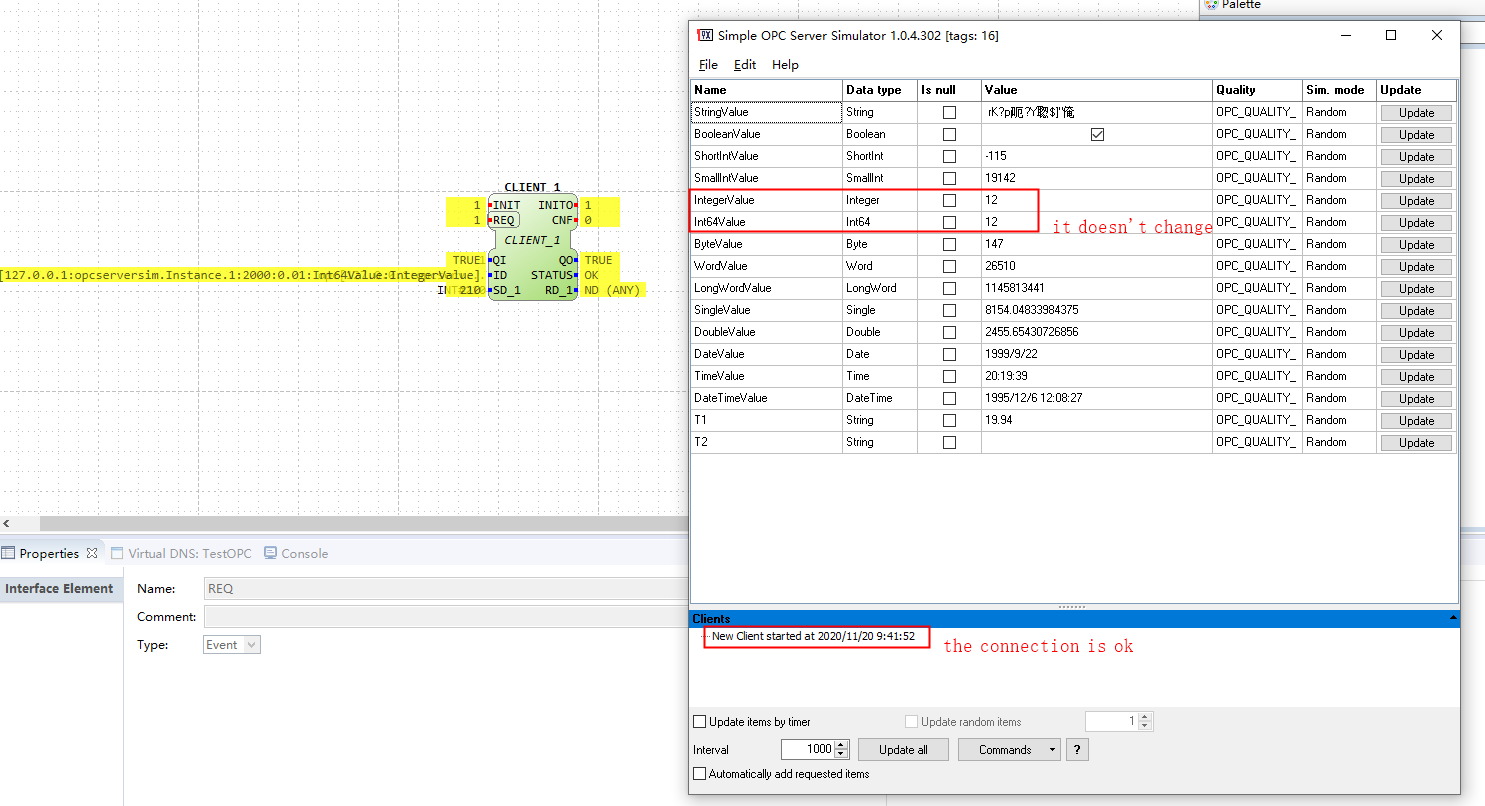Click the STATUS output on CLIENT_1 block
The image size is (1485, 806).
coord(551,275)
